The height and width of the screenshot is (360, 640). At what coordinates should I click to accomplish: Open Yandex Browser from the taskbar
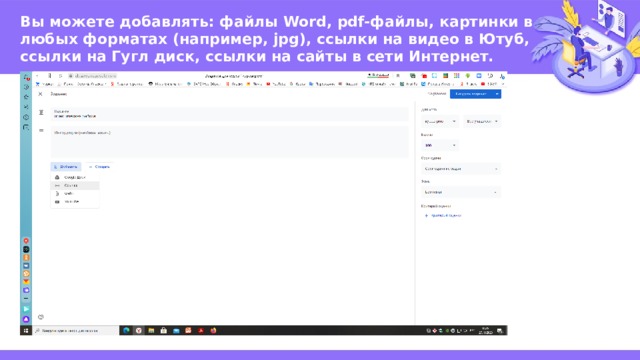pyautogui.click(x=139, y=331)
